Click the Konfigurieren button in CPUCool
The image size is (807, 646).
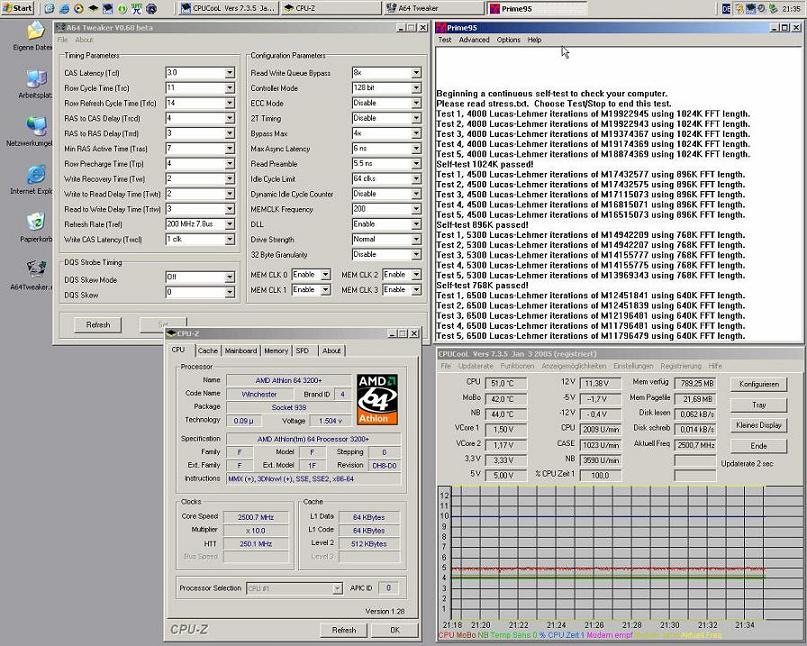pos(759,384)
